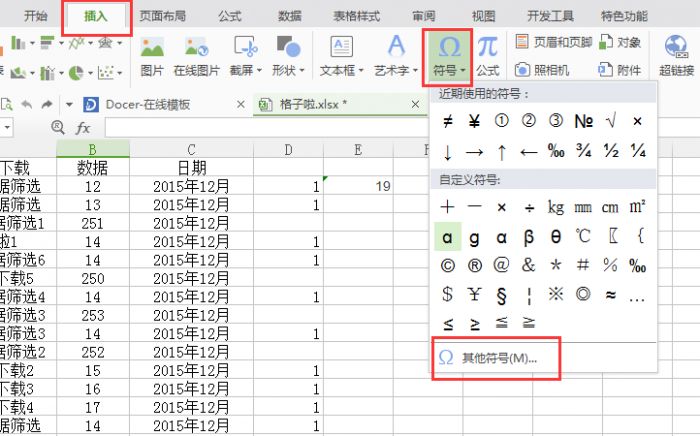This screenshot has height=436, width=700.
Task: Insert the ① circled one symbol
Action: (x=501, y=121)
